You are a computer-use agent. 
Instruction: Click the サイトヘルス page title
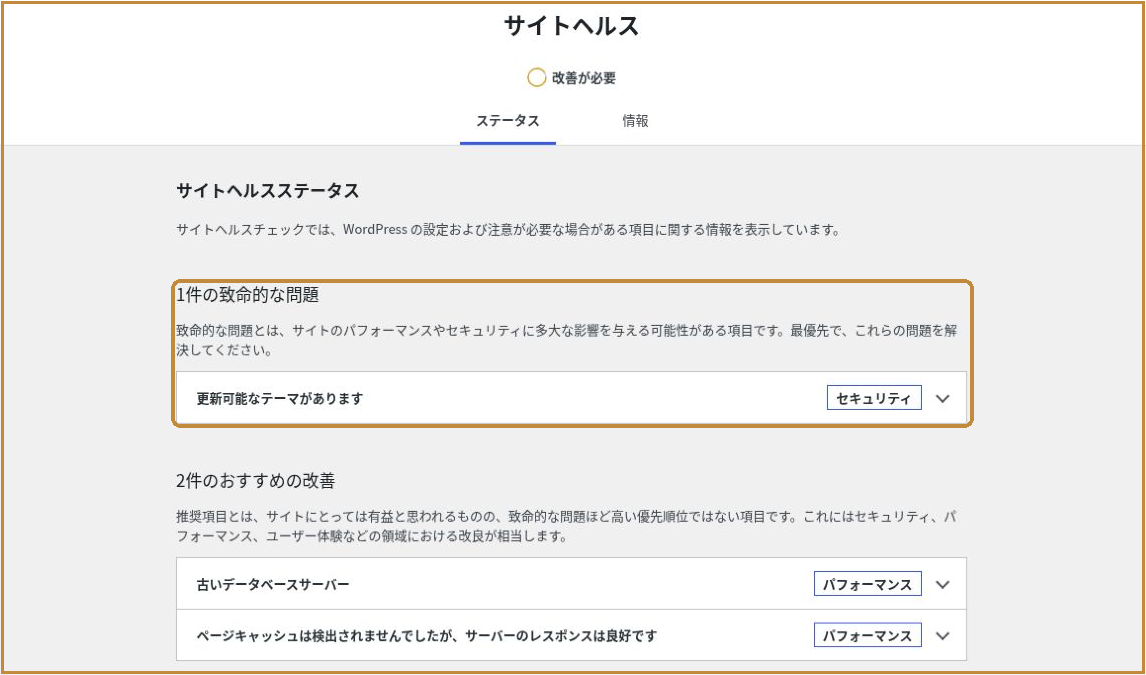[x=572, y=26]
